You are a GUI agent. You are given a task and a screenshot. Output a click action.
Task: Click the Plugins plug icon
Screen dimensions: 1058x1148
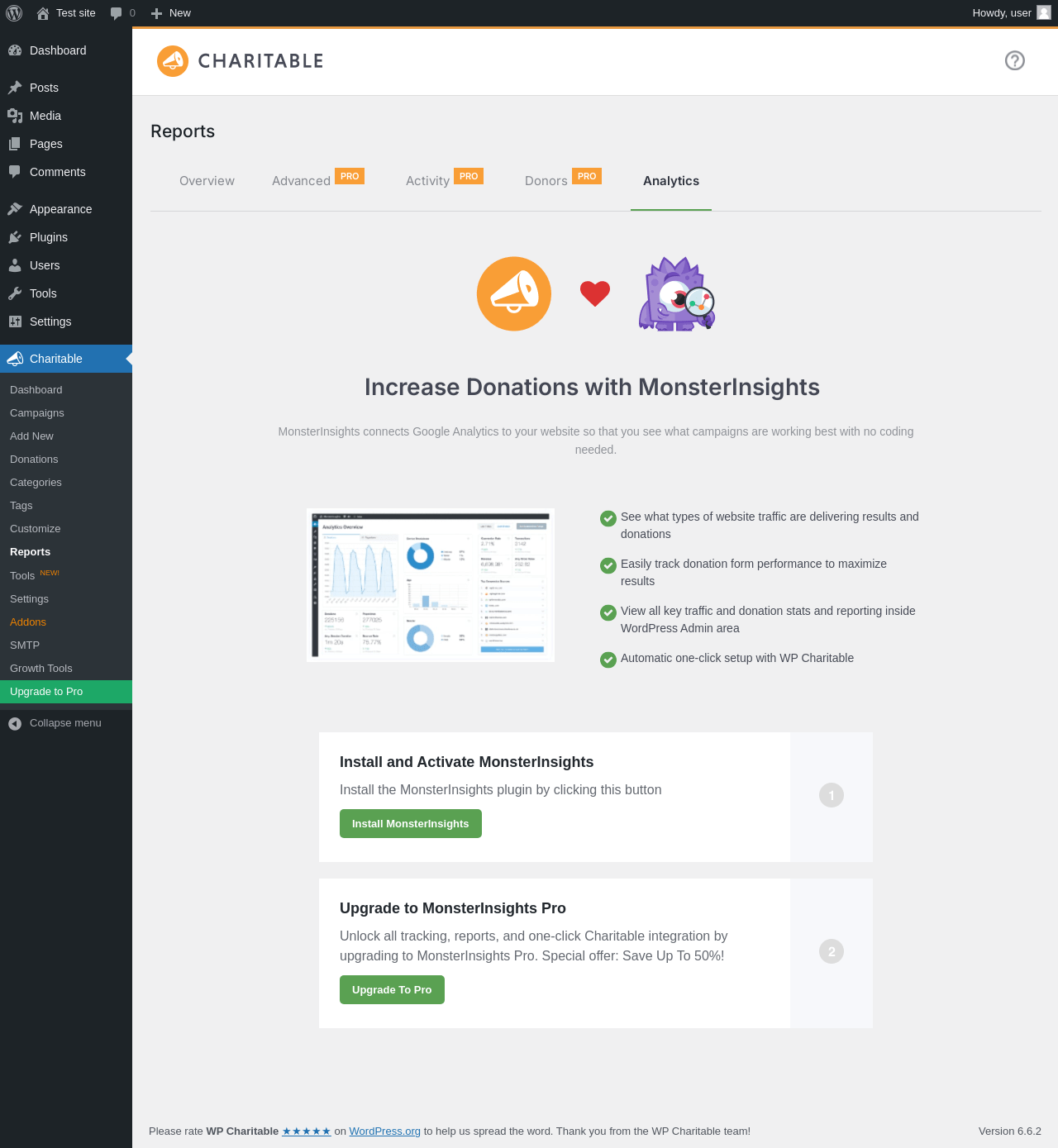[15, 237]
